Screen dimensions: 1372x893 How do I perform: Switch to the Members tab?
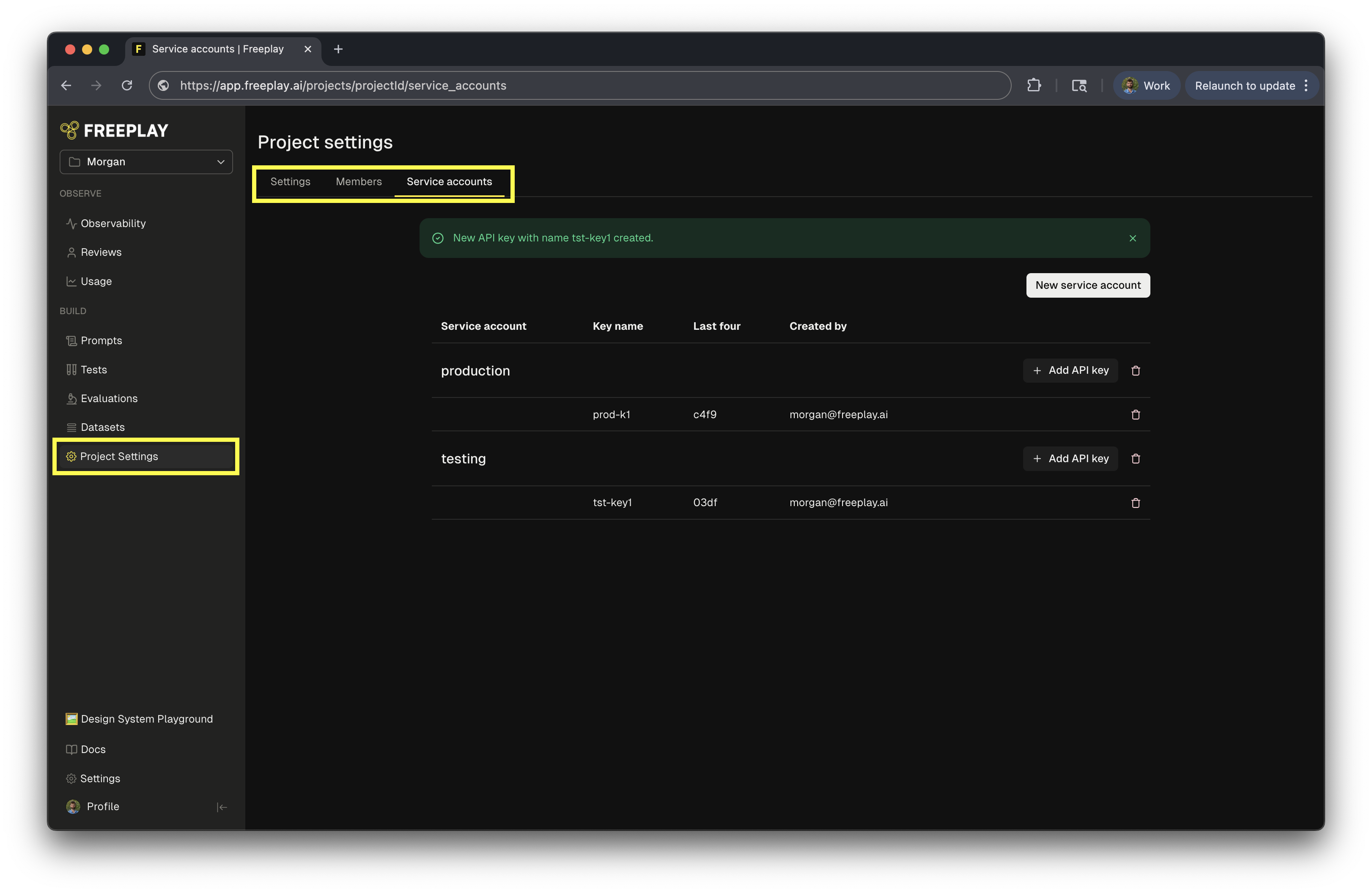point(359,181)
